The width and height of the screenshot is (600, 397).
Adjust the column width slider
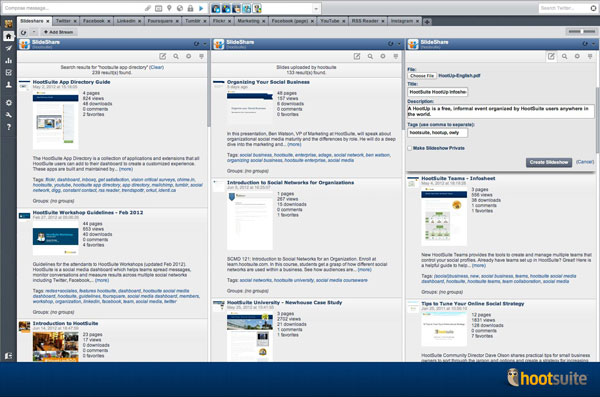pyautogui.click(x=582, y=32)
